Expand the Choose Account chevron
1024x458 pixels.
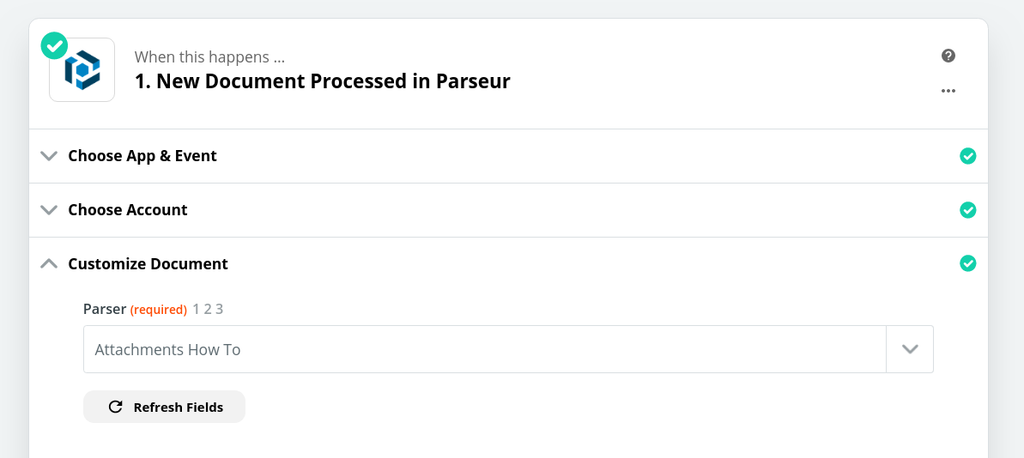click(48, 210)
